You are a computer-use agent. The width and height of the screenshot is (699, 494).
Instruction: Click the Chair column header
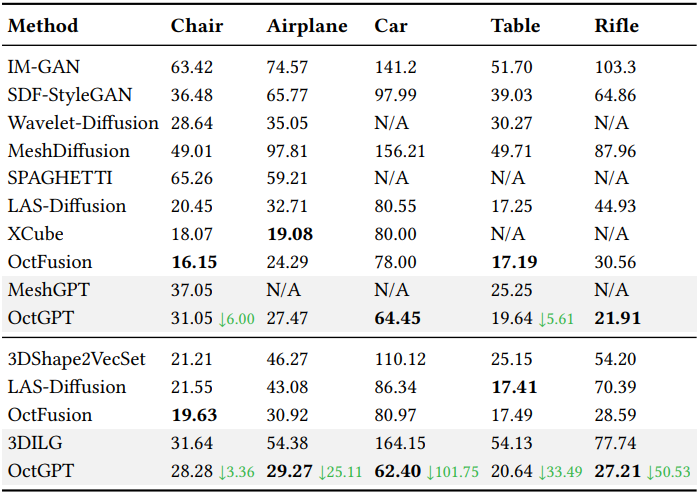[197, 26]
